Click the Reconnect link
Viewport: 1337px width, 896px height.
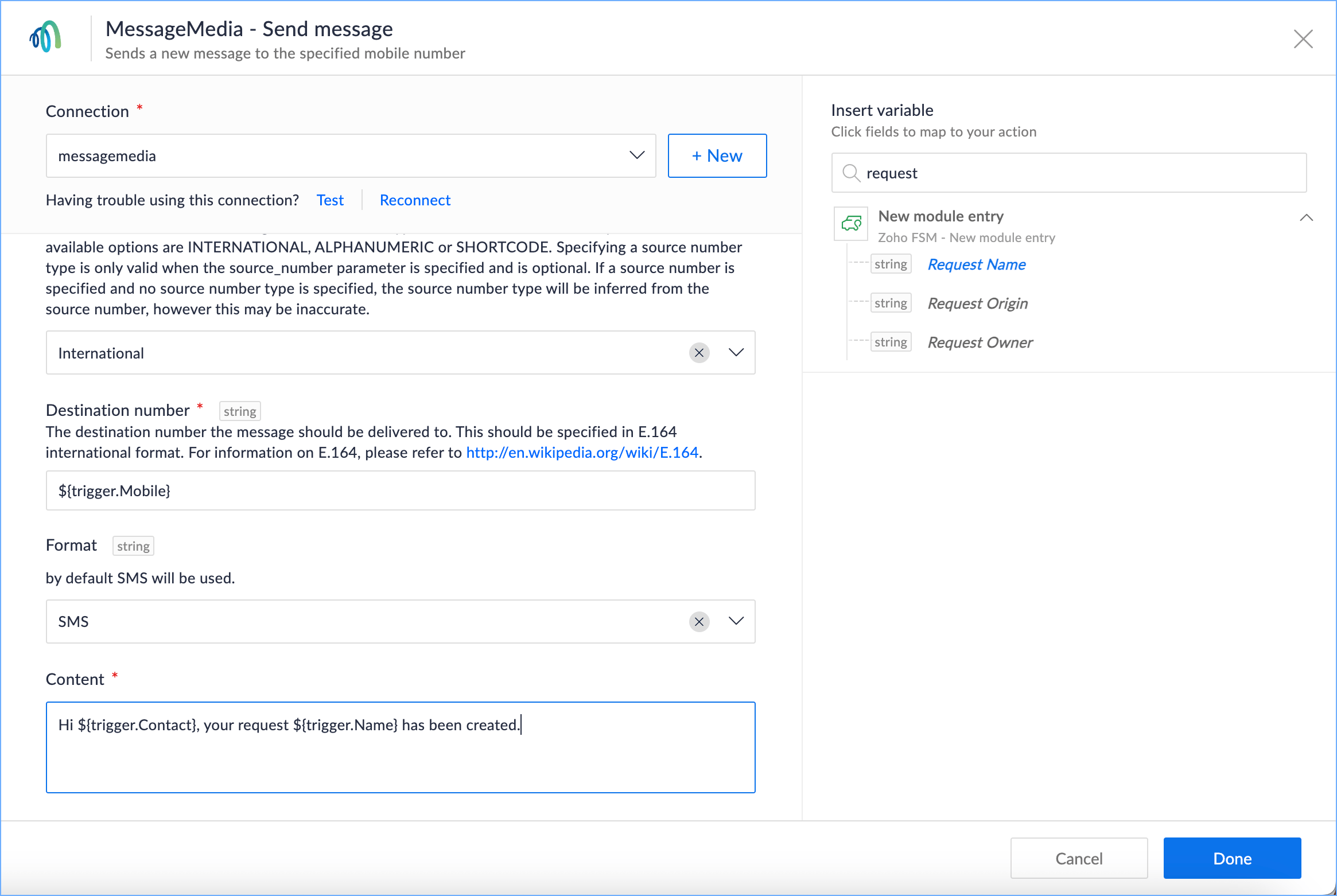415,200
